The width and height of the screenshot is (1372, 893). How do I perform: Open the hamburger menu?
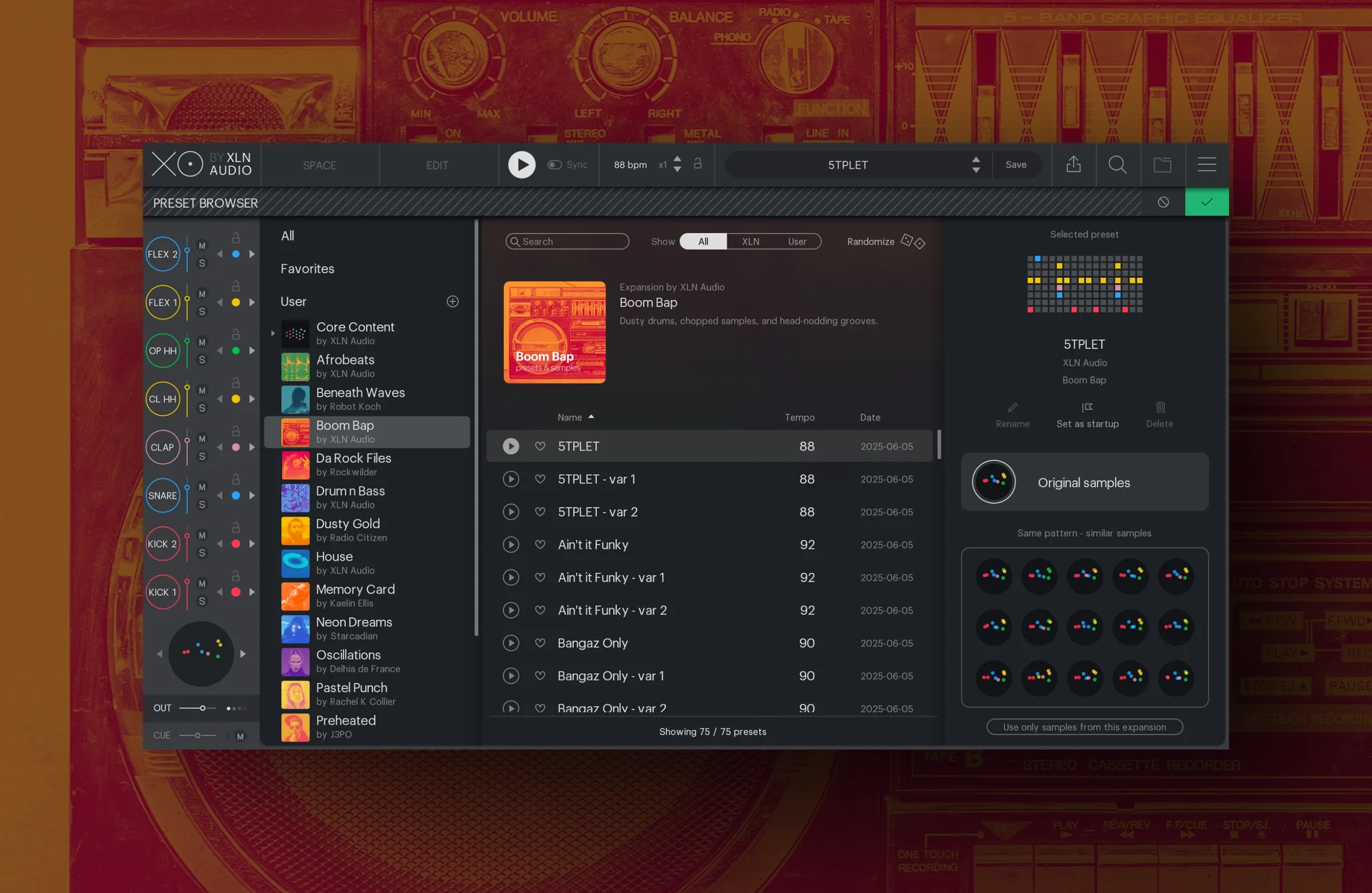(x=1207, y=165)
